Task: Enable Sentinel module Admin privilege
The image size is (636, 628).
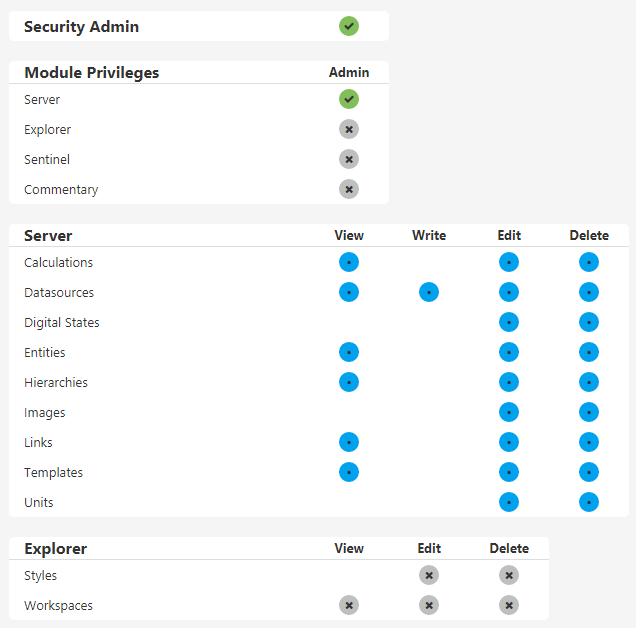Action: (x=348, y=159)
